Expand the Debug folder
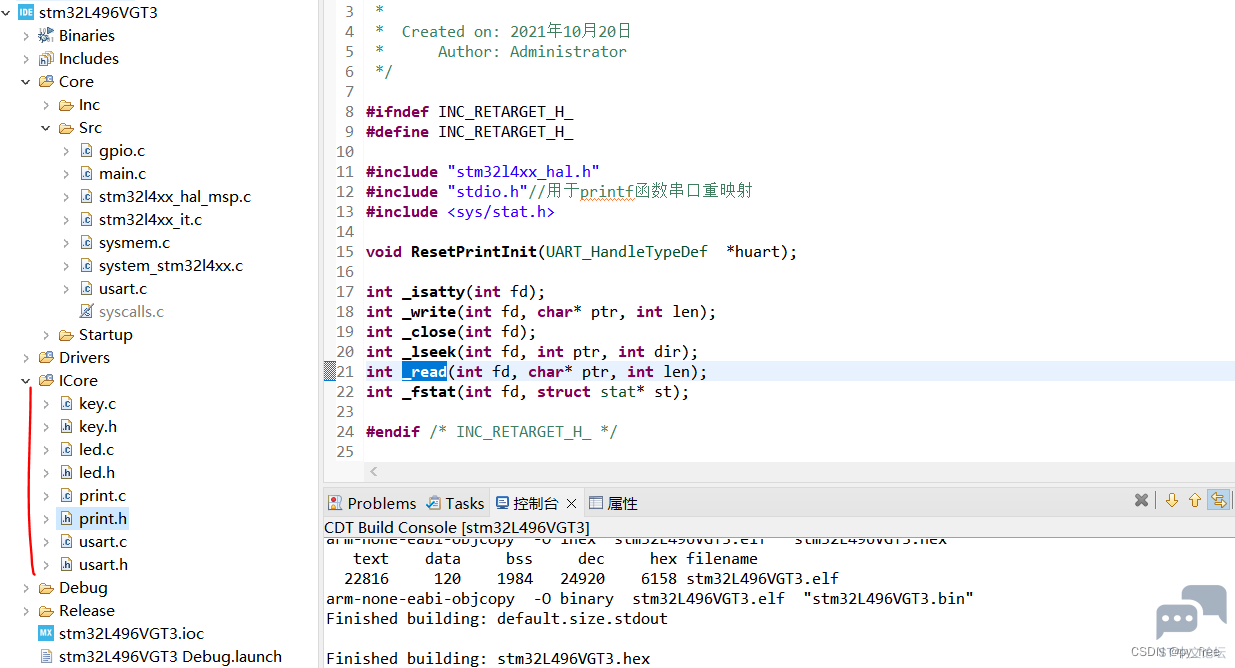Viewport: 1235px width, 668px height. pos(26,588)
